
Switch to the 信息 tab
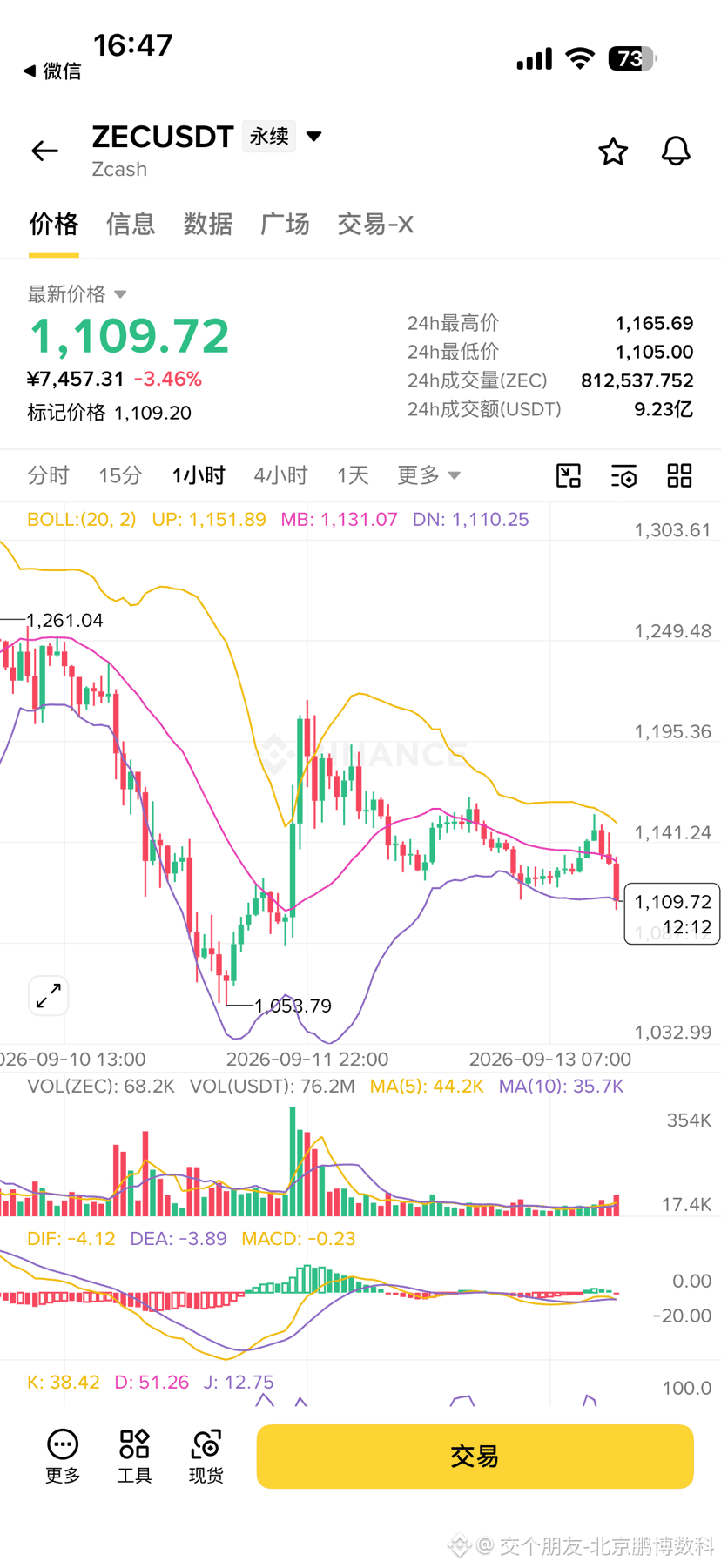point(131,225)
